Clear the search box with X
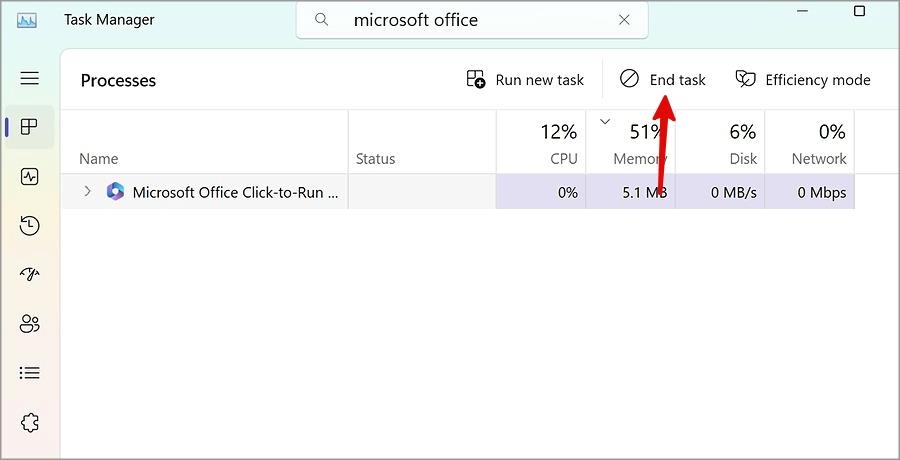Image resolution: width=900 pixels, height=460 pixels. pyautogui.click(x=624, y=20)
